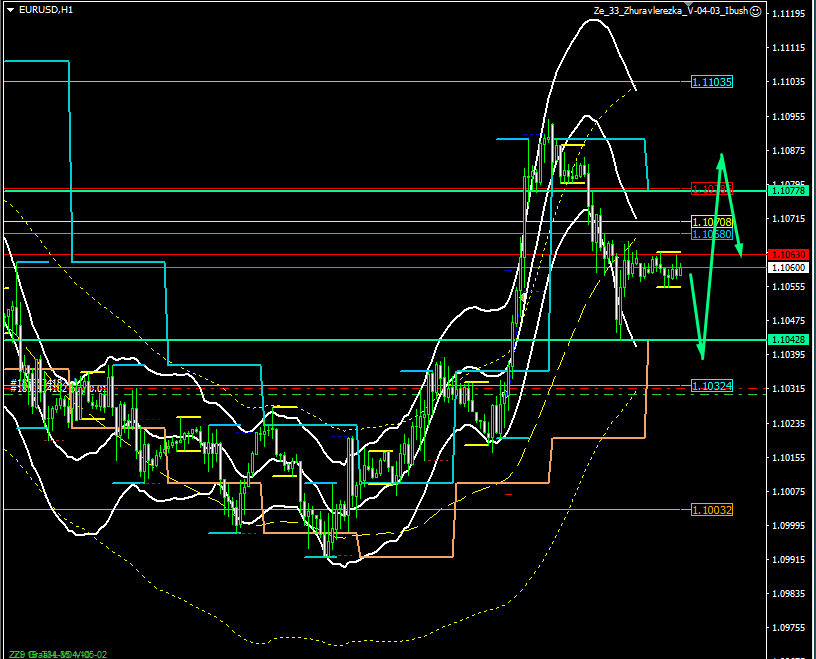Open the dropdown arrow beside EURUSD,H1
Image resolution: width=816 pixels, height=659 pixels.
pyautogui.click(x=10, y=10)
